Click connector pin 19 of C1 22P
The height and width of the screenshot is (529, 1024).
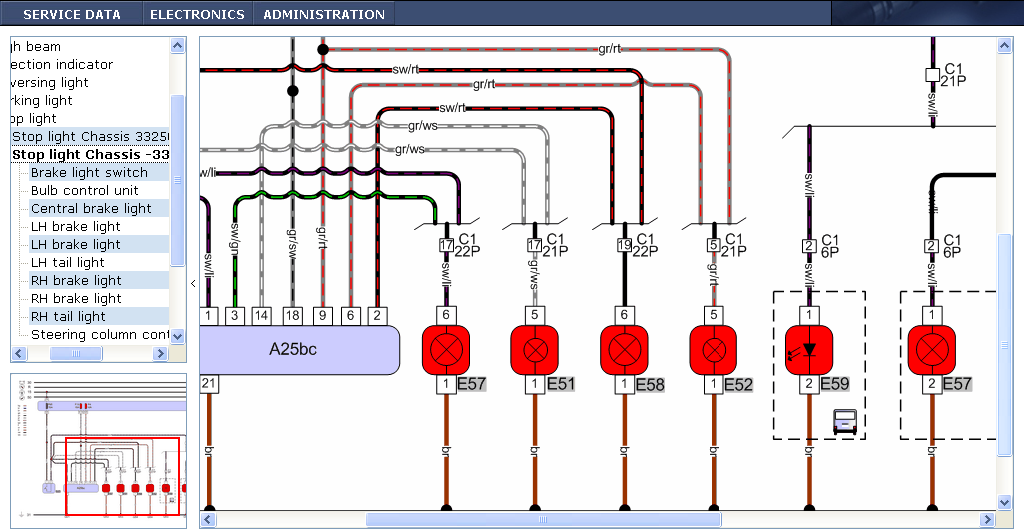pyautogui.click(x=624, y=246)
